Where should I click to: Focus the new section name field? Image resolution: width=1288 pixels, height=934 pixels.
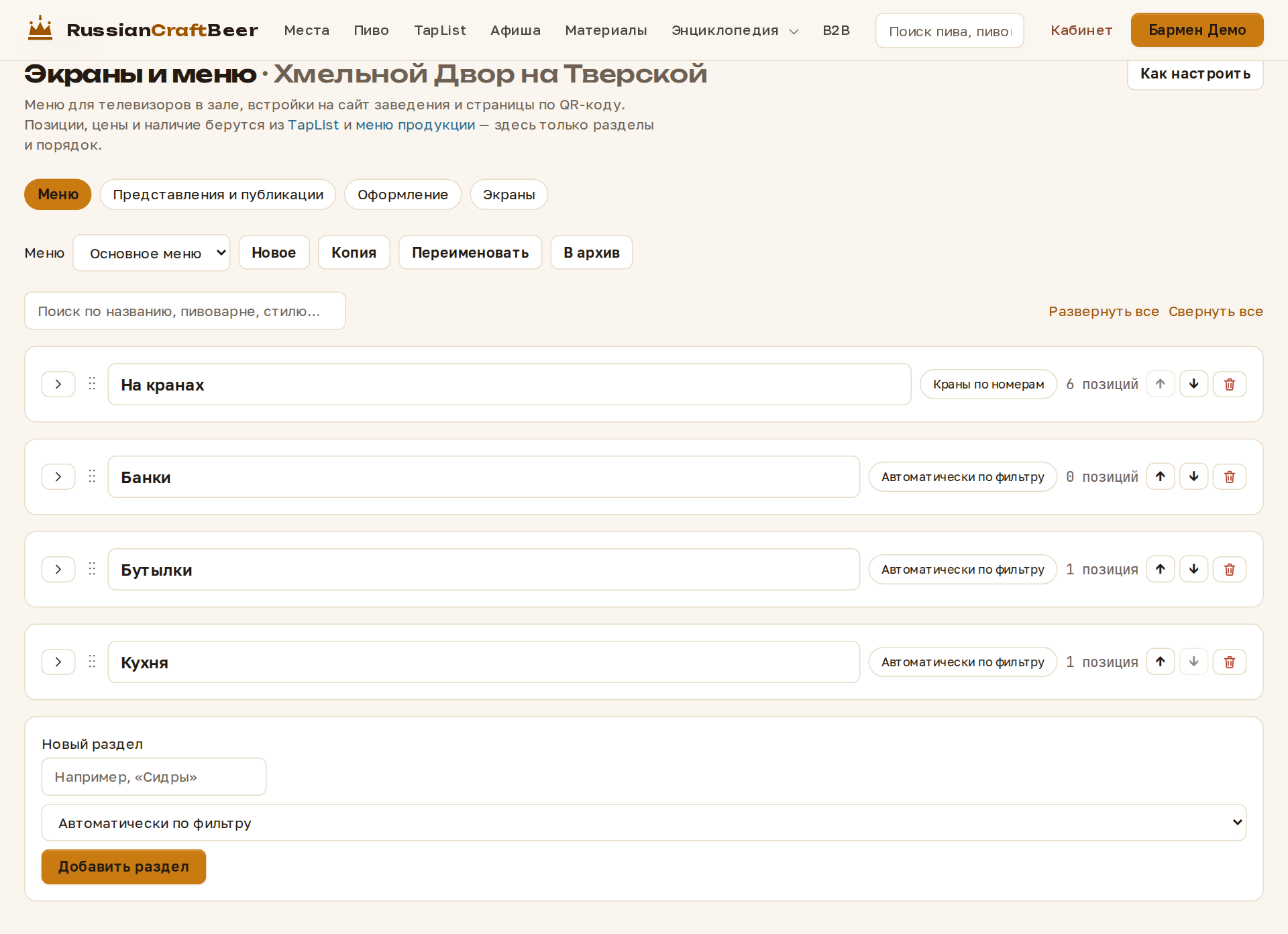click(154, 777)
